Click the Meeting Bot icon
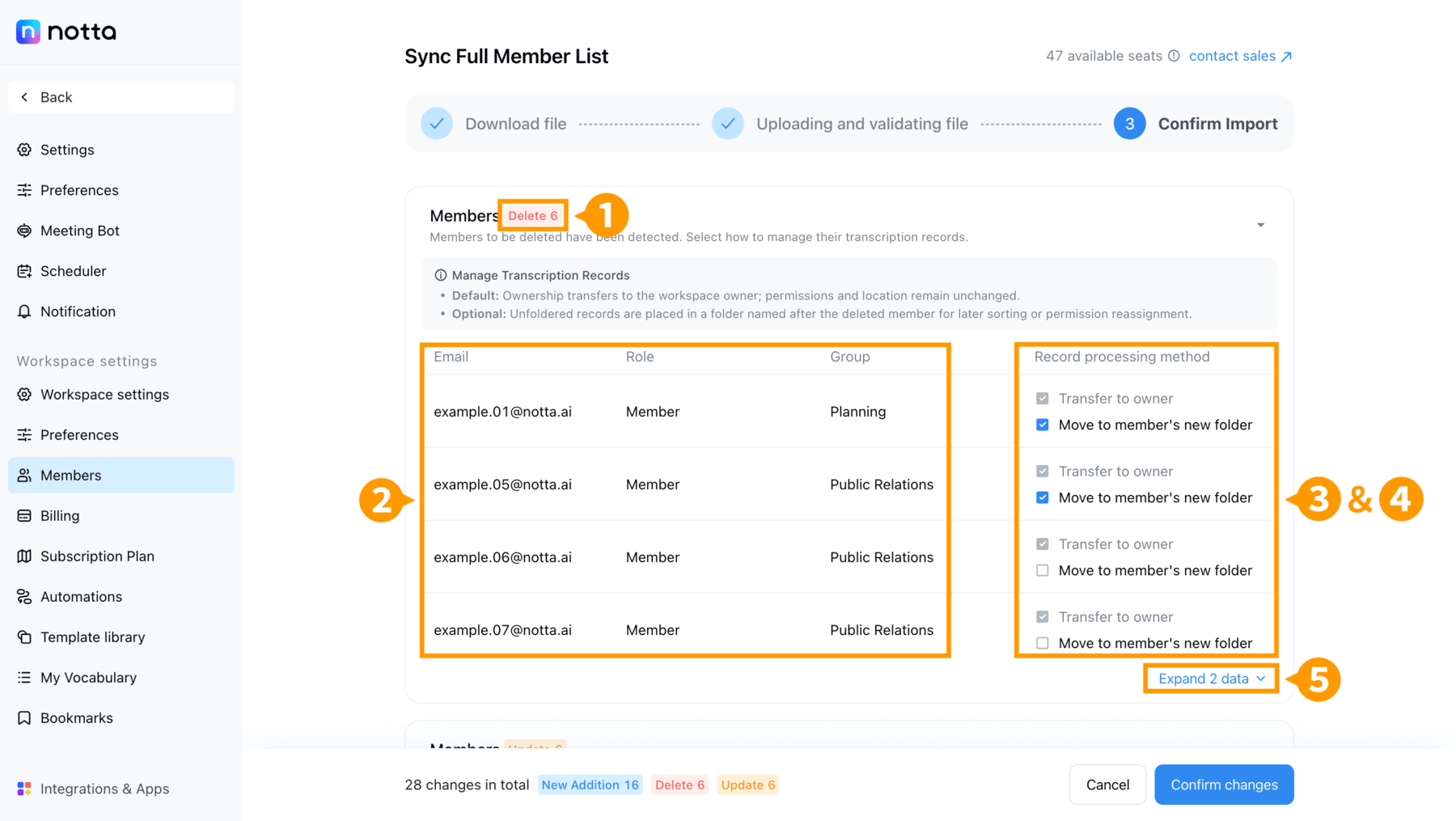This screenshot has width=1456, height=821. pyautogui.click(x=24, y=231)
